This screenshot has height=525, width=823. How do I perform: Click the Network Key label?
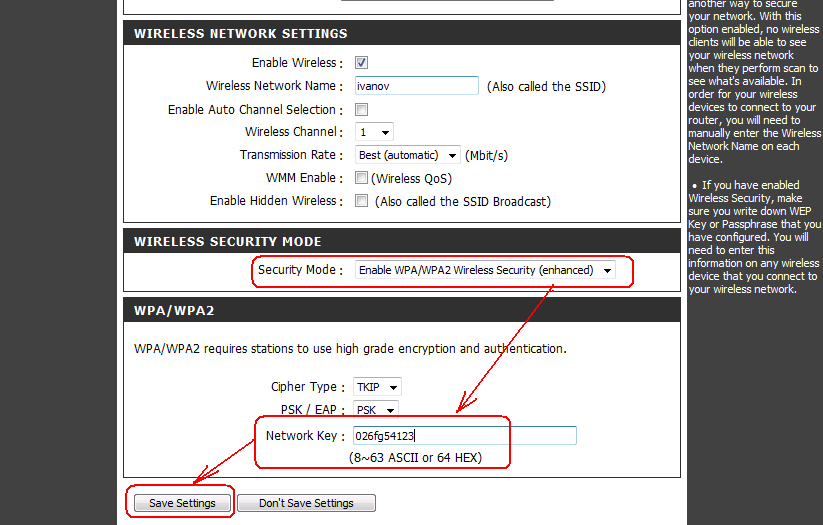tap(305, 435)
